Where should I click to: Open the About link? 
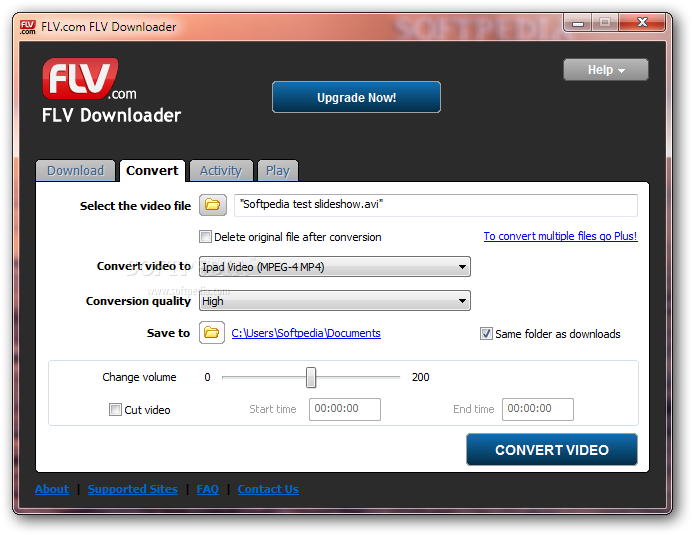[x=52, y=489]
